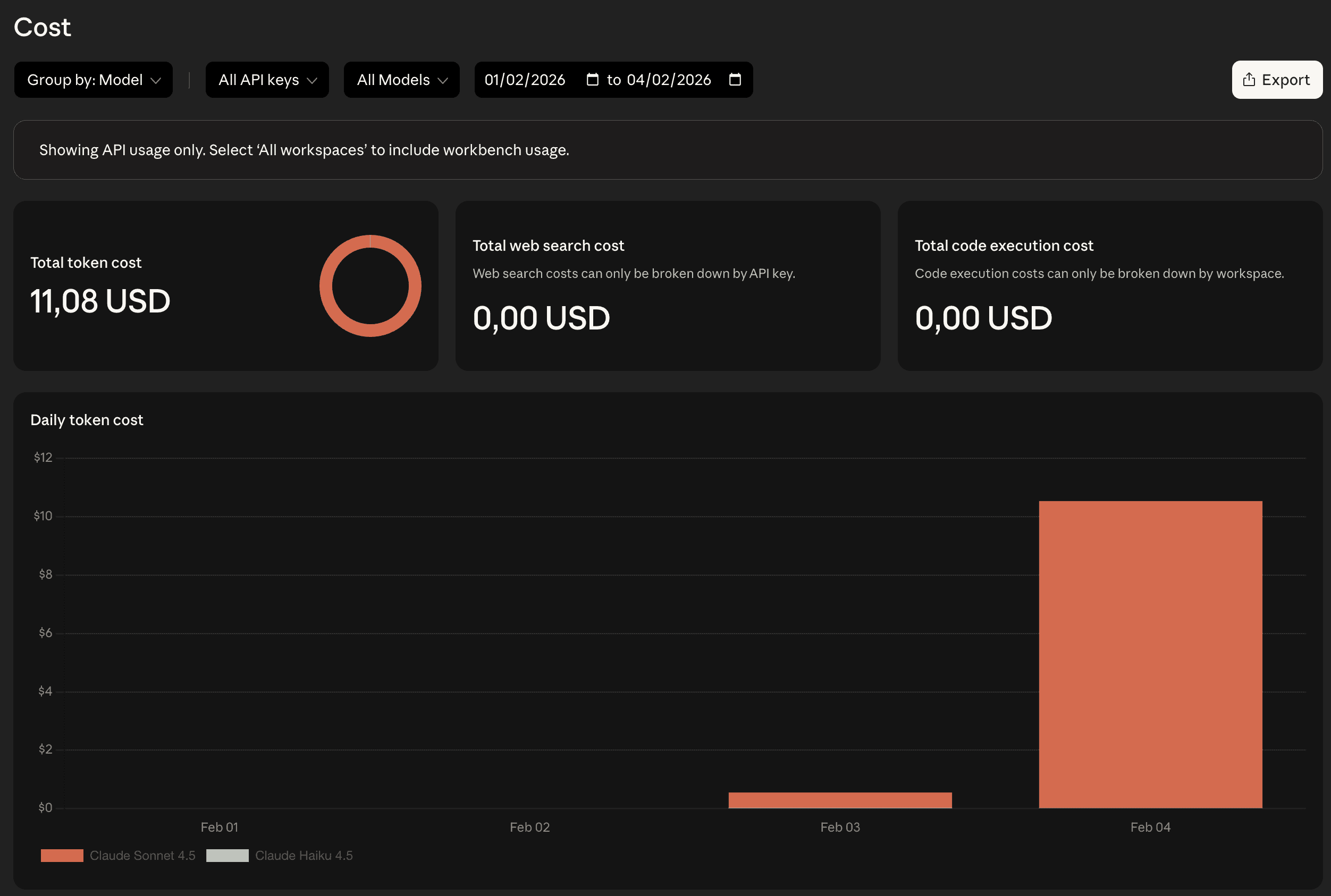Click the Feb 03 cost bar
Screen dimensions: 1331x896
click(839, 800)
